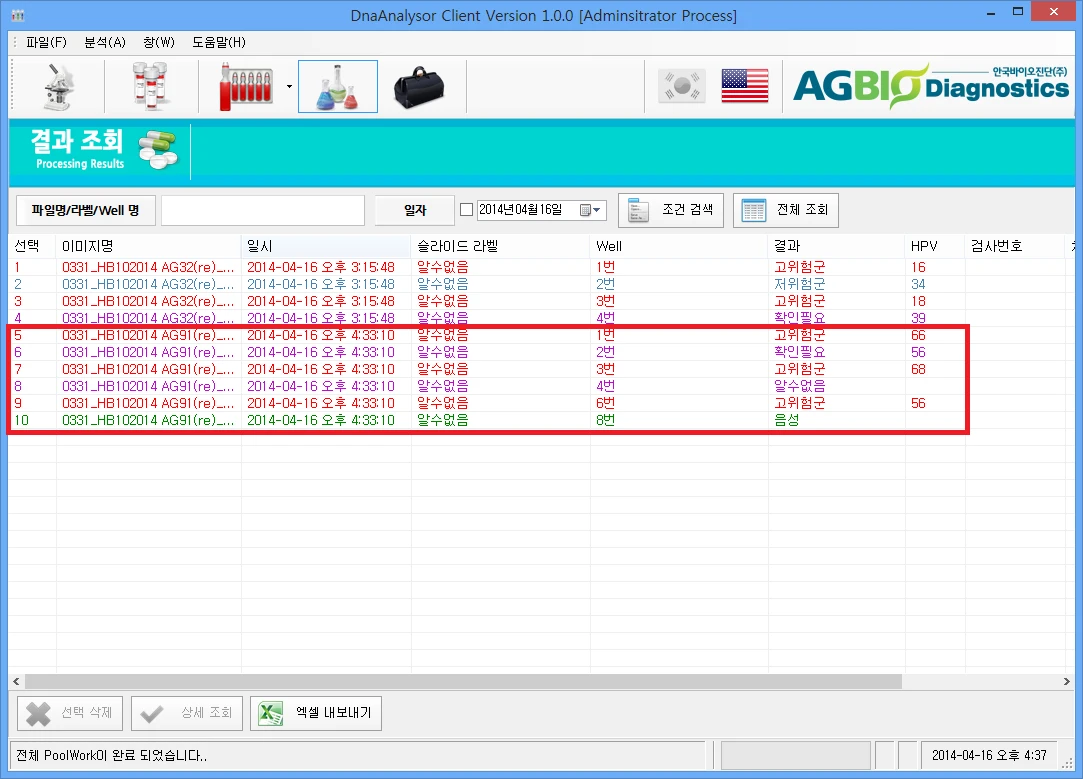The image size is (1083, 779).
Task: Sort by the 선택 column header
Action: 32,246
